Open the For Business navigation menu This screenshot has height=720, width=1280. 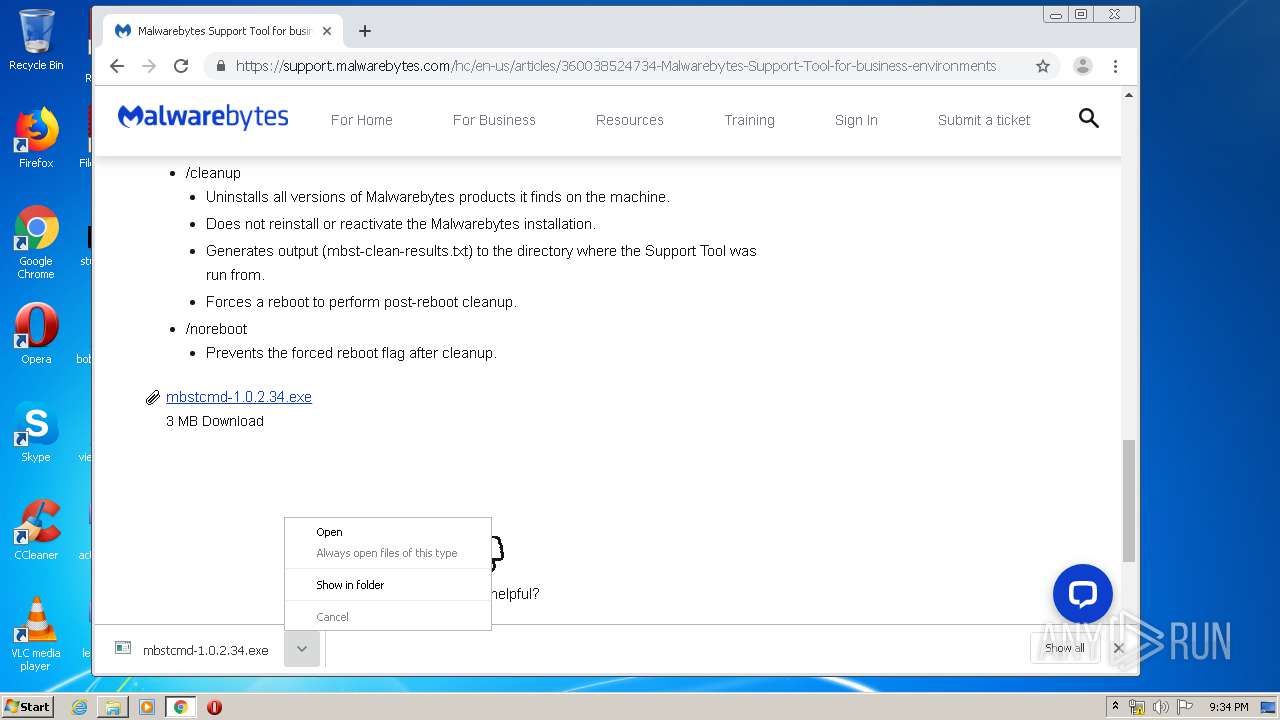494,120
